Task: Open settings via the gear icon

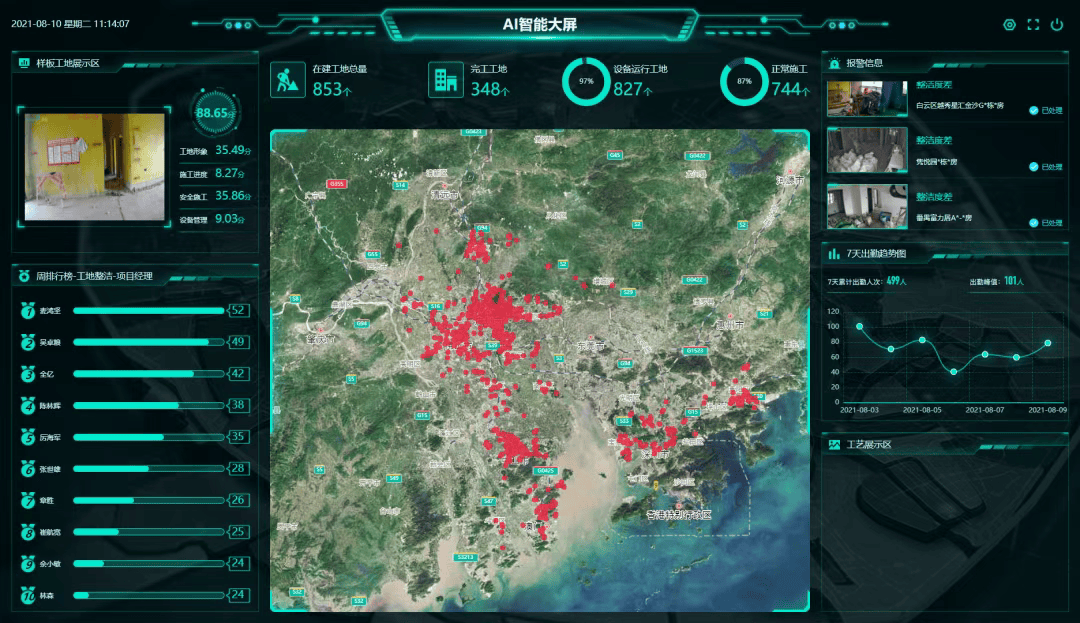Action: 1009,24
